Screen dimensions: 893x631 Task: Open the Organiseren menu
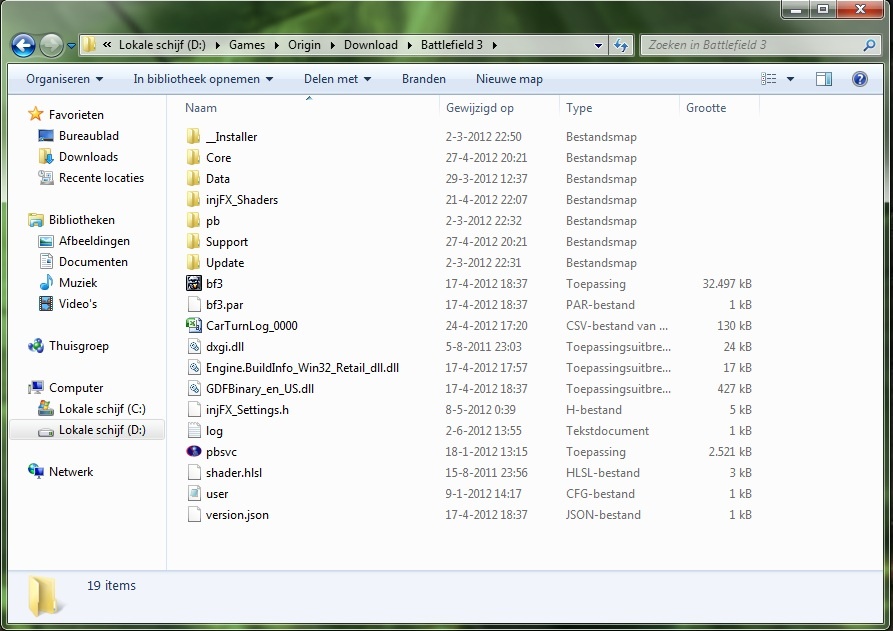(64, 79)
